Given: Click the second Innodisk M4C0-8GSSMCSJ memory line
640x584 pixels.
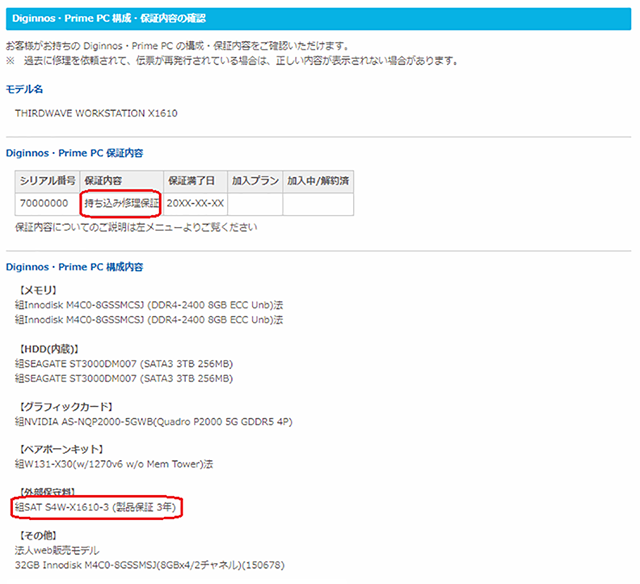Looking at the screenshot, I should point(149,320).
